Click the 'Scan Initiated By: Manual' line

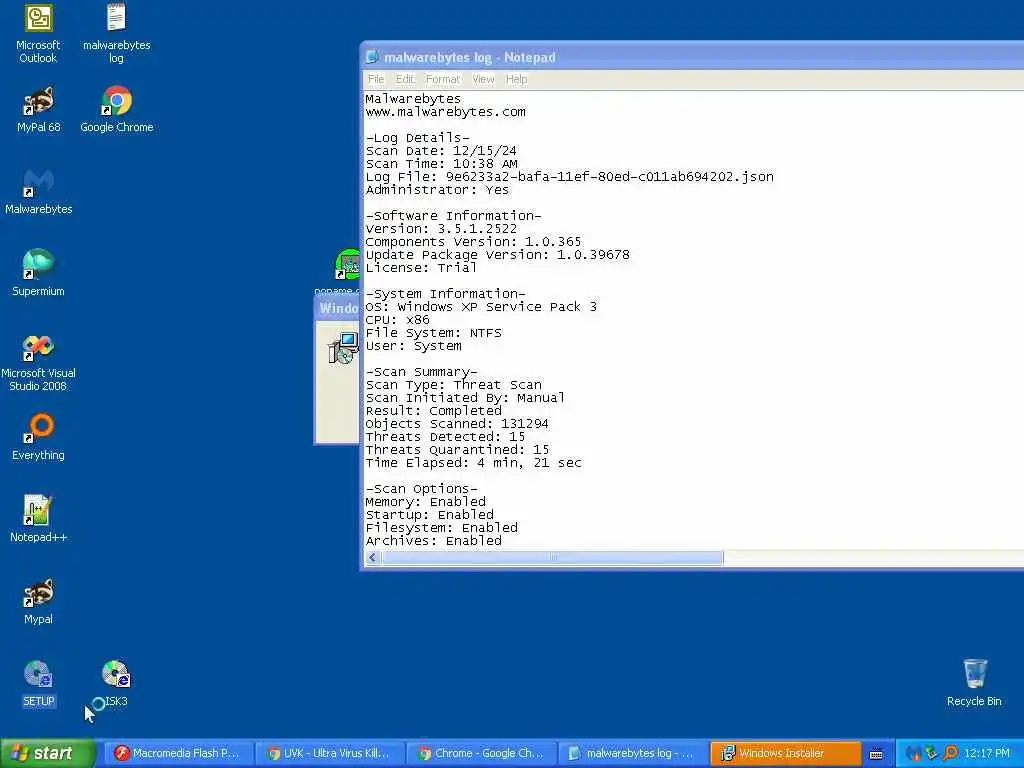point(465,398)
